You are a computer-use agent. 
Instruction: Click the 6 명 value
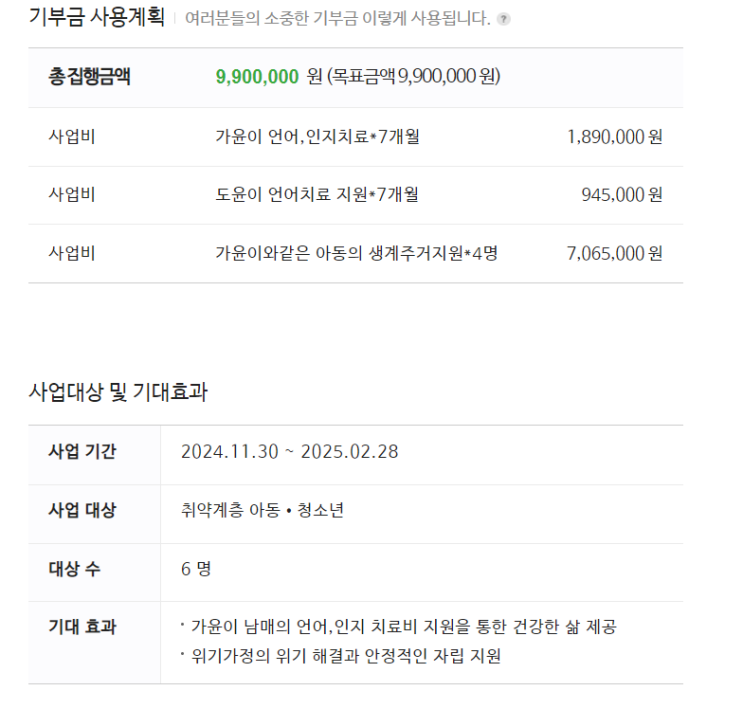click(x=196, y=569)
